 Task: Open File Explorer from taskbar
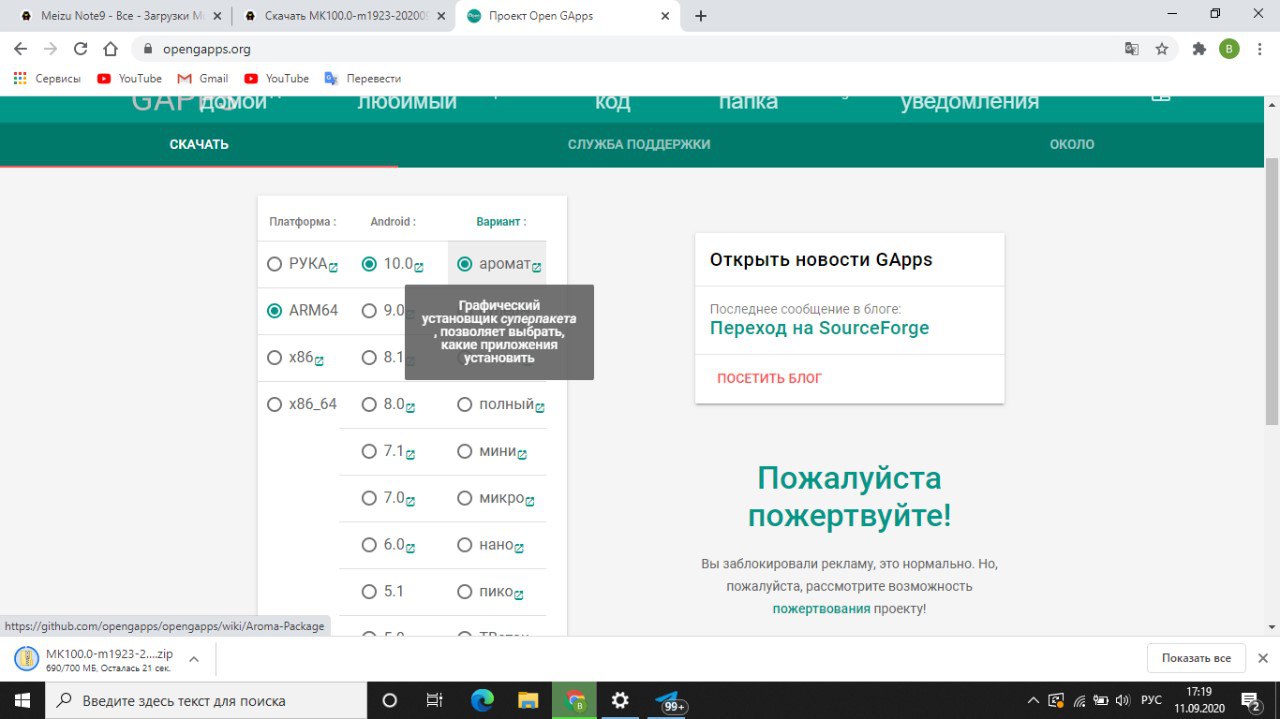pos(528,700)
